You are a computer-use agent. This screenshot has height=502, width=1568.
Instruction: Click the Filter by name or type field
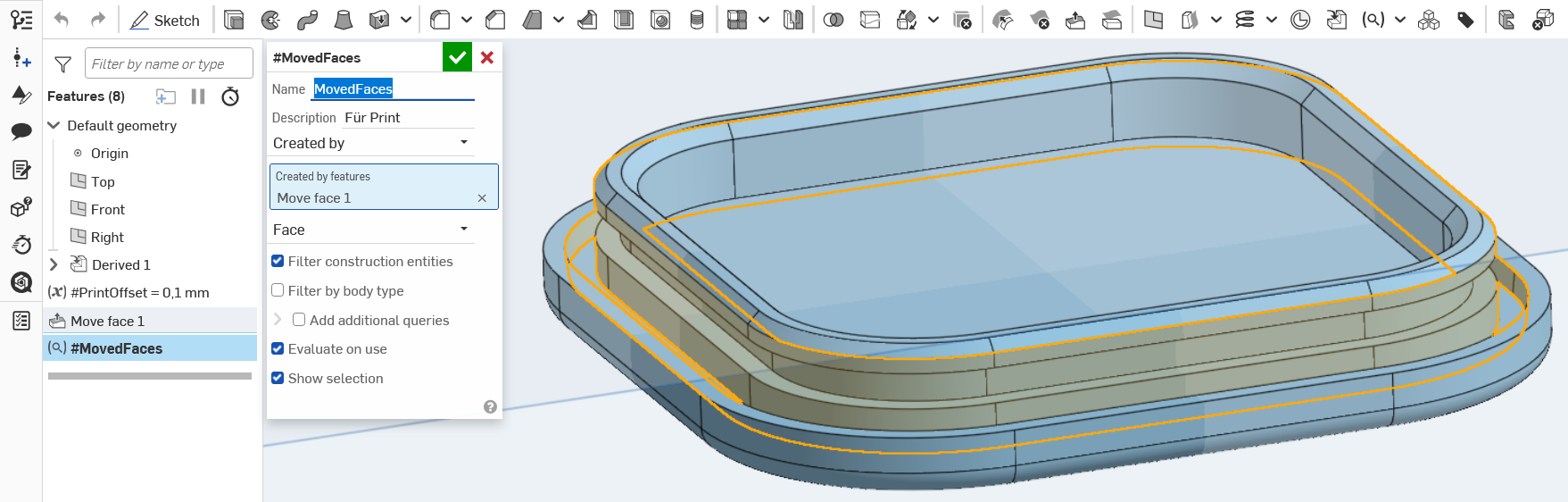[169, 63]
